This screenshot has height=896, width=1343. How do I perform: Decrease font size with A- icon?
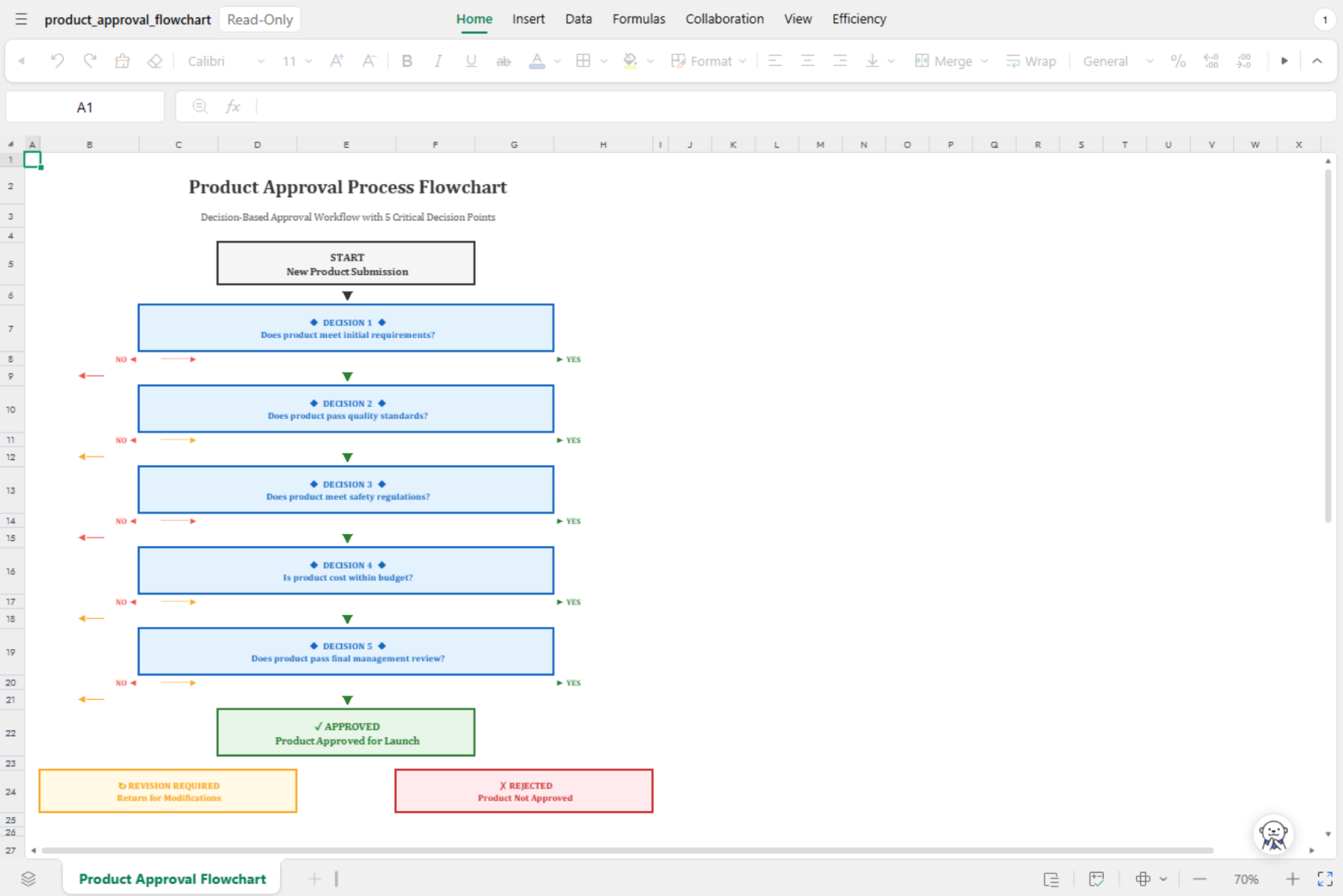coord(369,61)
